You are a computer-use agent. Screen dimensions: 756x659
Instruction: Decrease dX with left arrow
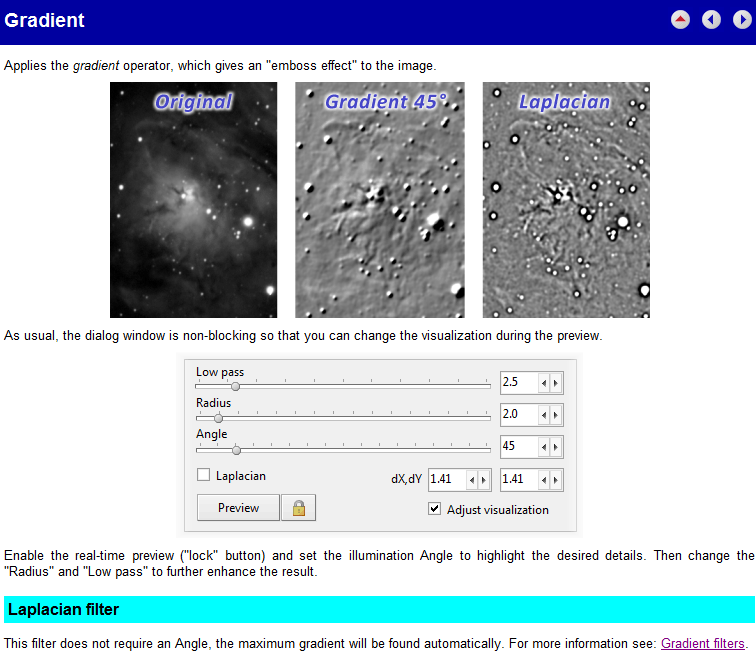click(472, 480)
